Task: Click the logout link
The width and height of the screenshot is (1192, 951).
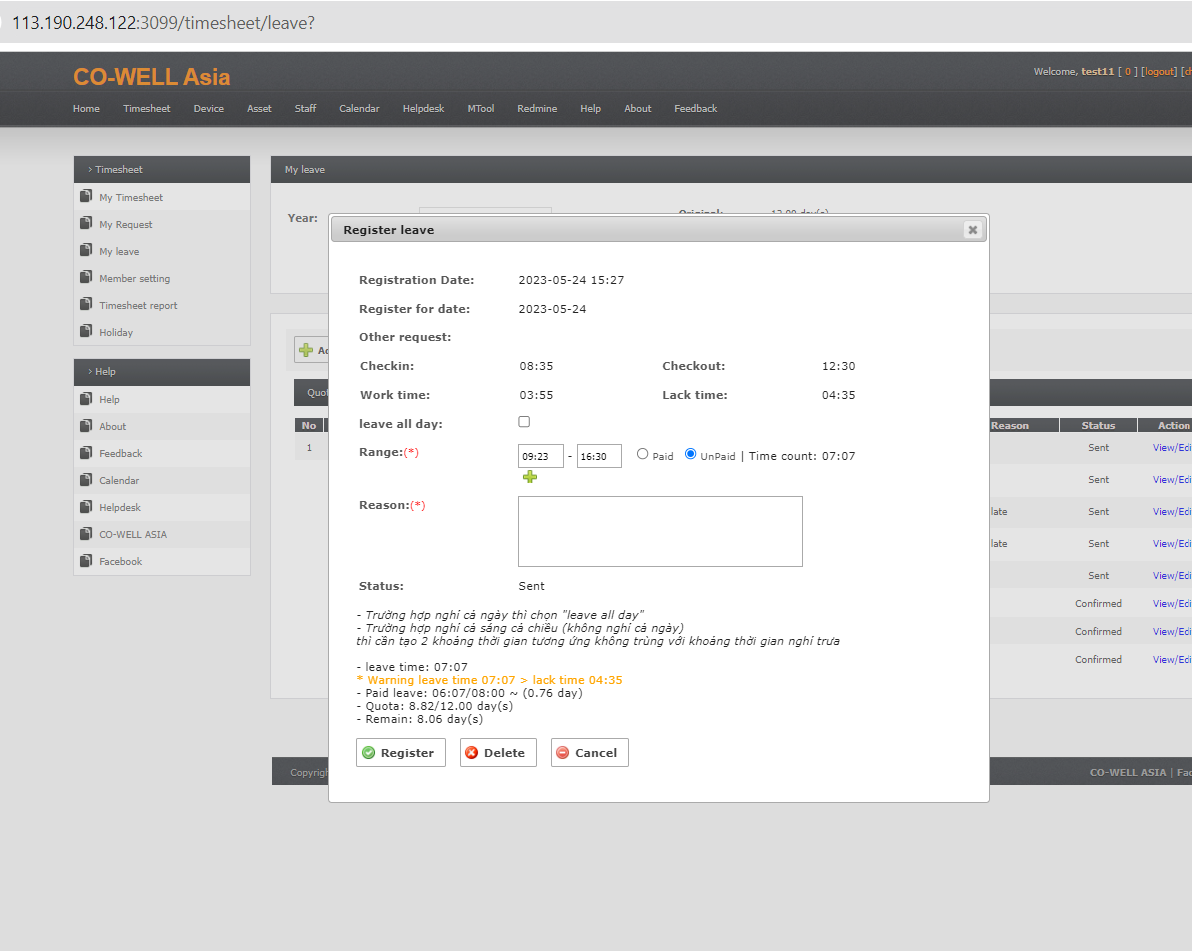Action: tap(1159, 71)
